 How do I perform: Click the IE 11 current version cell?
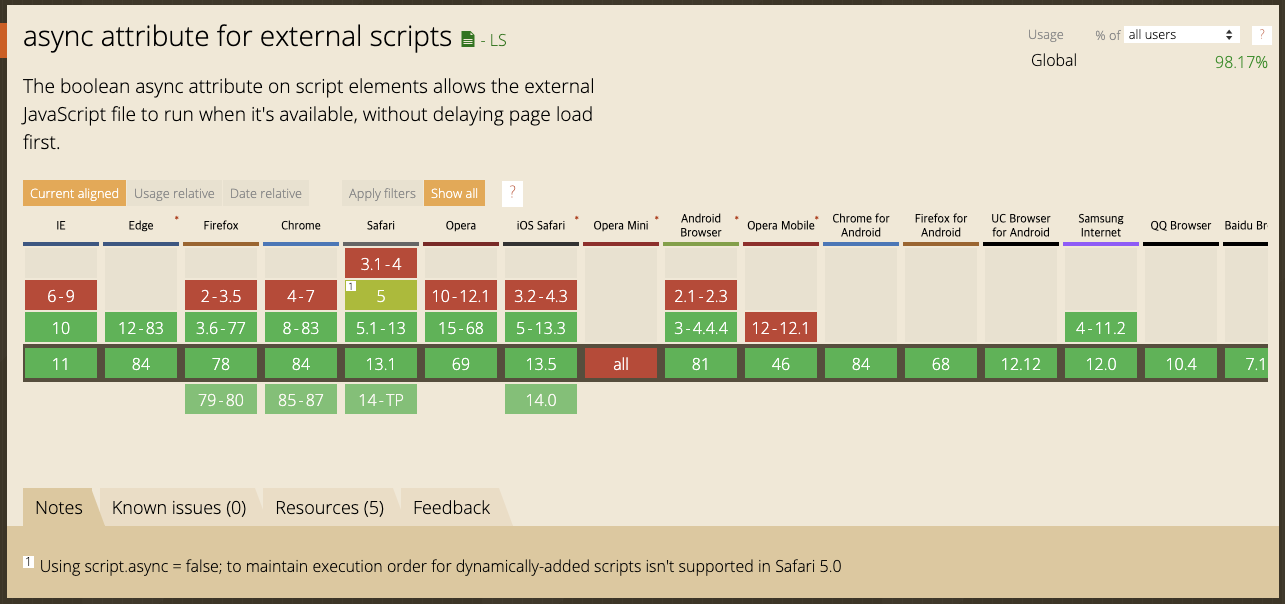click(x=61, y=364)
